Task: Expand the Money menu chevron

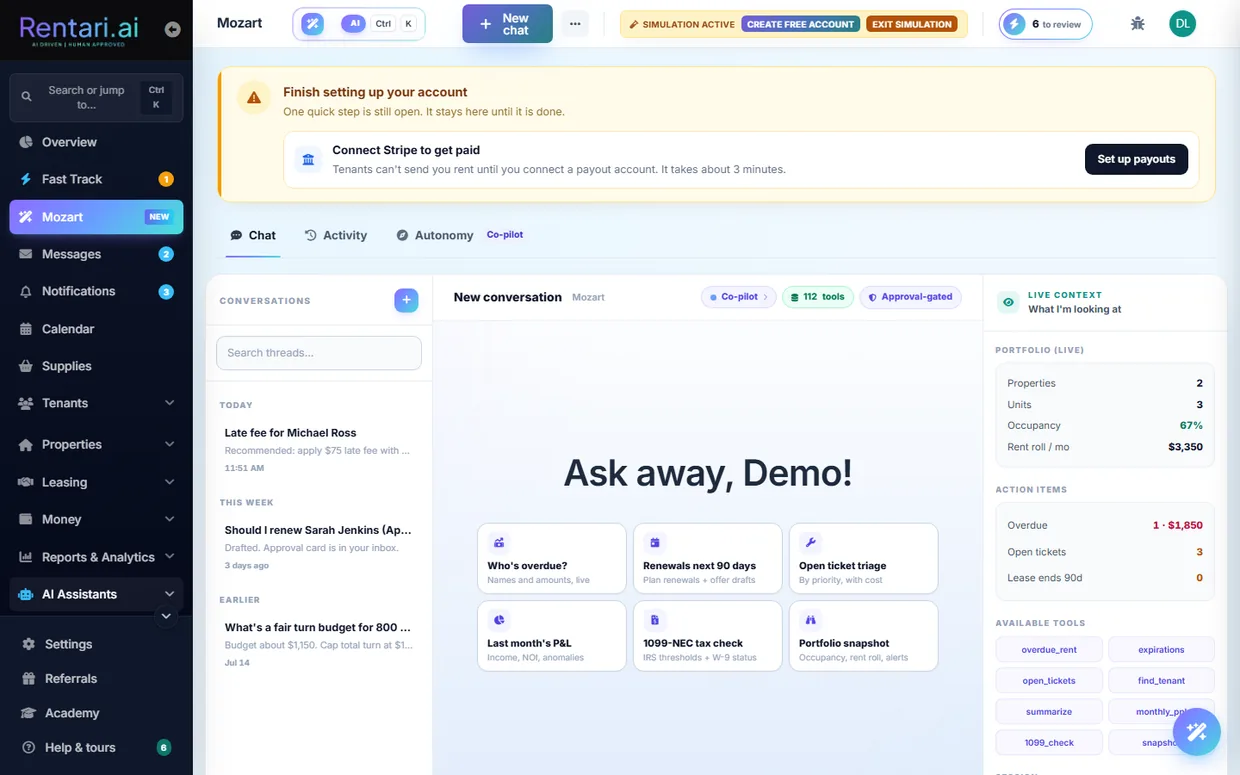Action: (x=169, y=519)
